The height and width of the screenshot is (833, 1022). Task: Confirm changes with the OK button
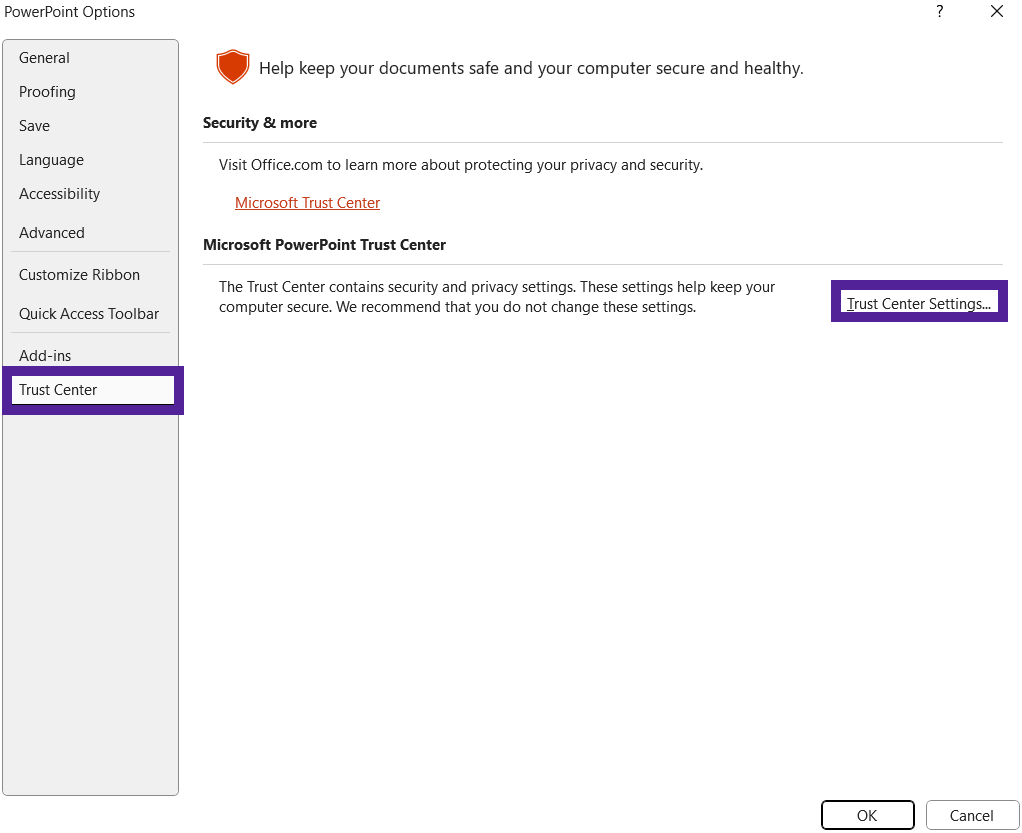click(867, 816)
